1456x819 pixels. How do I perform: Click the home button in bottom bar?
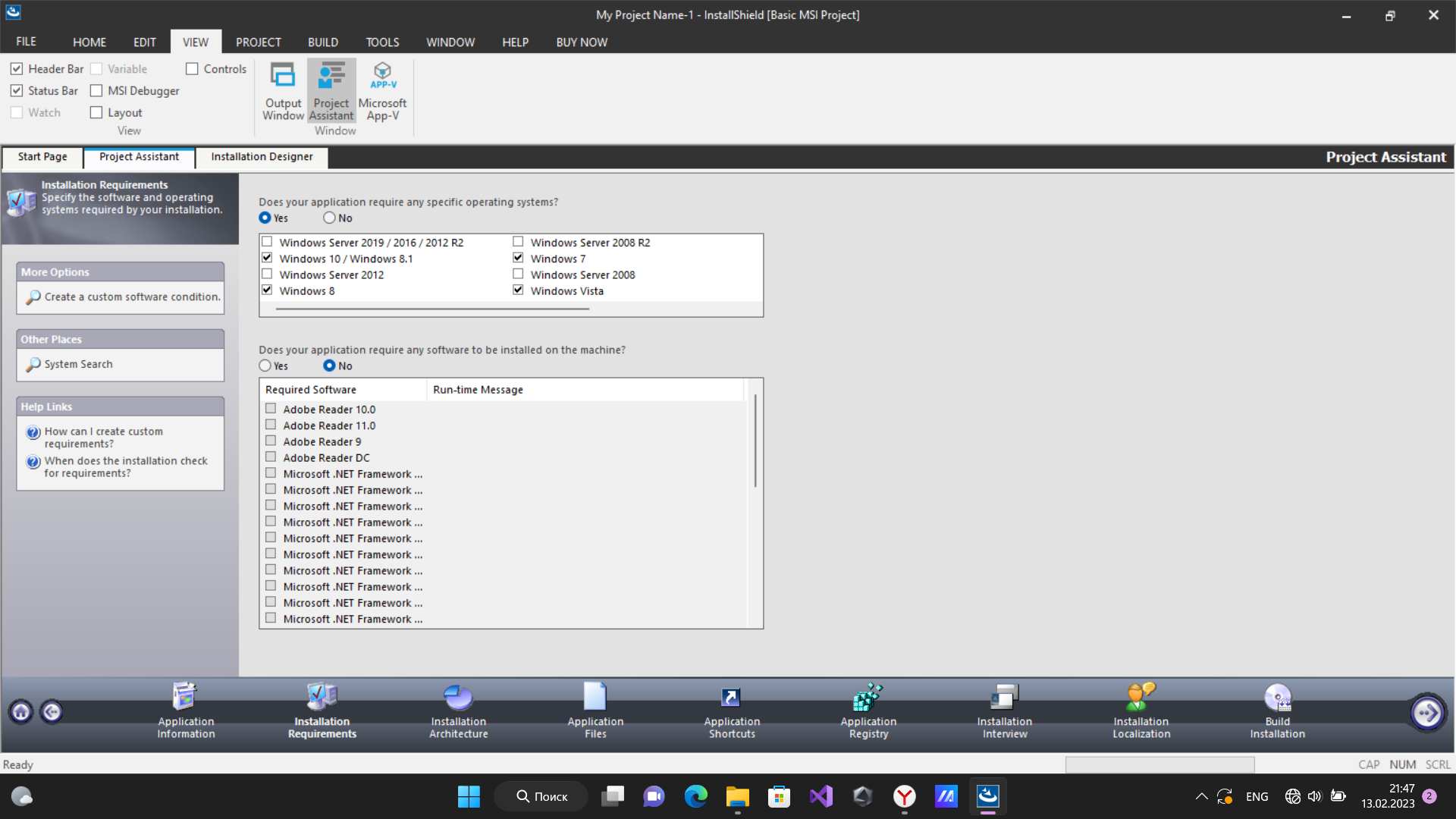[21, 712]
